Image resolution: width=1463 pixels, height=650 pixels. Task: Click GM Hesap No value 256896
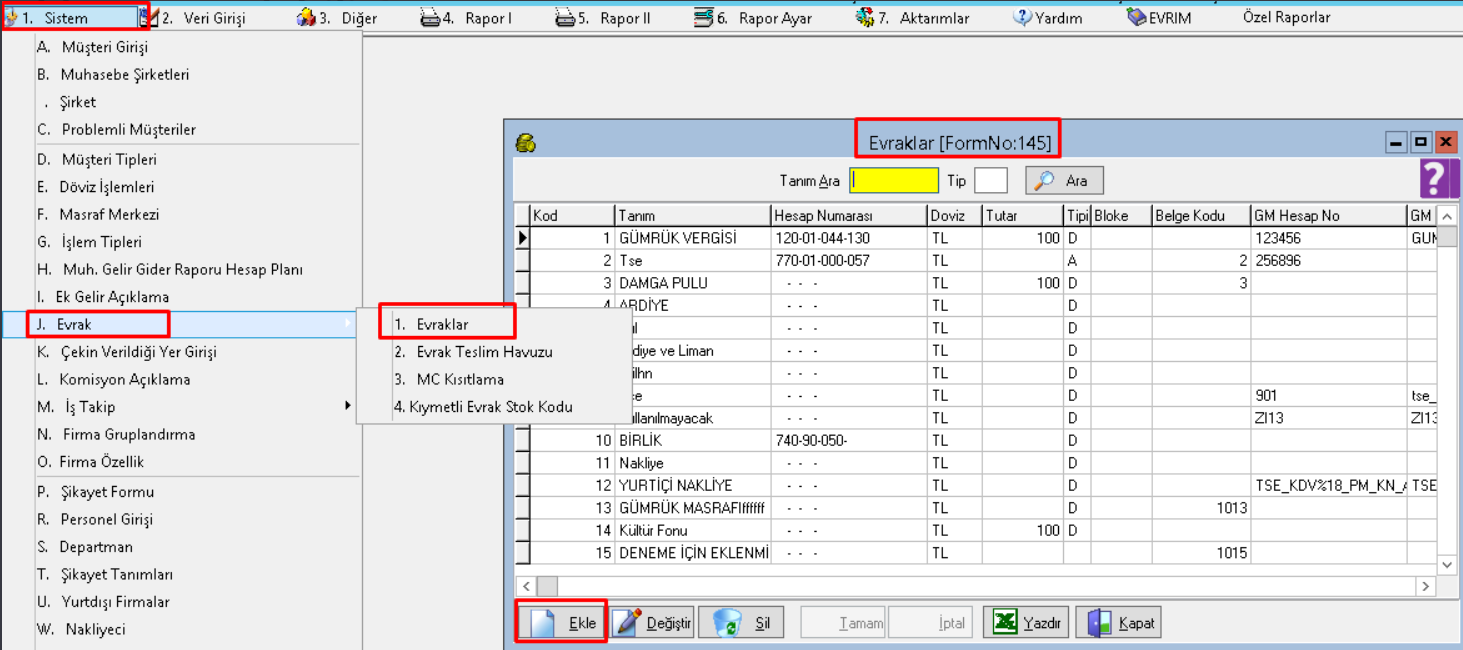tap(1328, 260)
